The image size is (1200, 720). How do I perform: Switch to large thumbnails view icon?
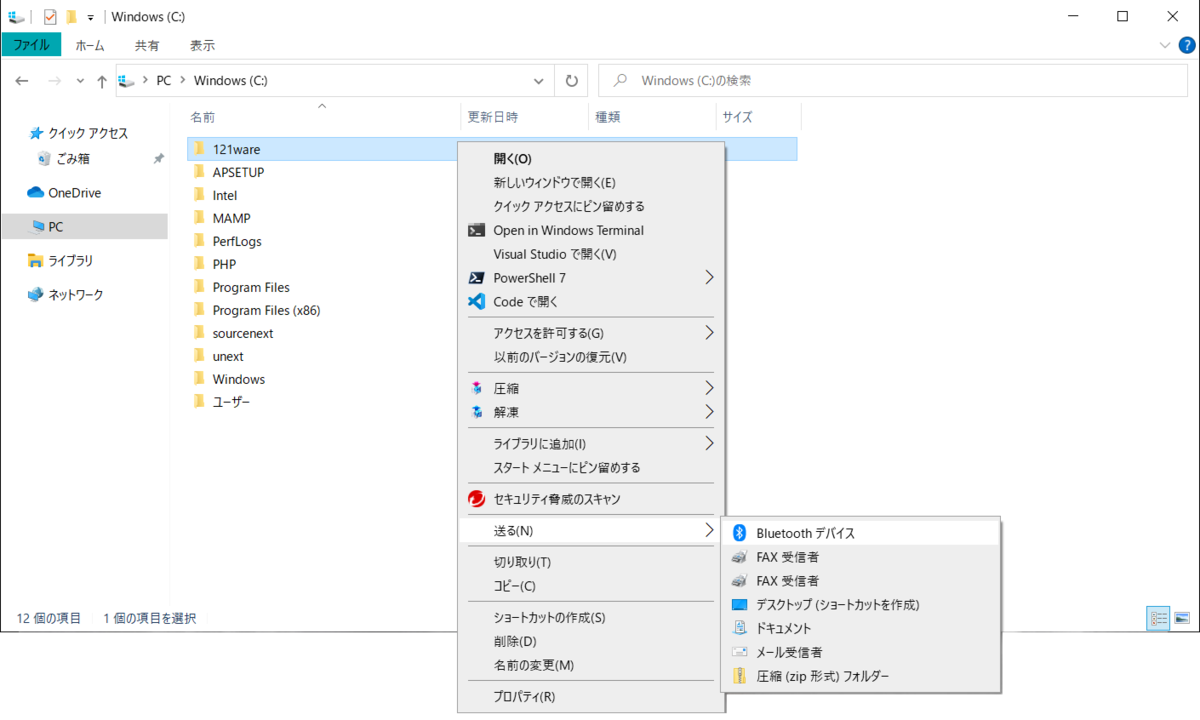1182,619
